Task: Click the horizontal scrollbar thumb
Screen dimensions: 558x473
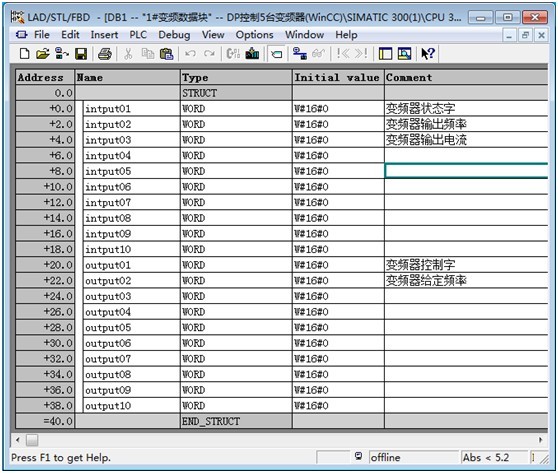Action: [32, 440]
